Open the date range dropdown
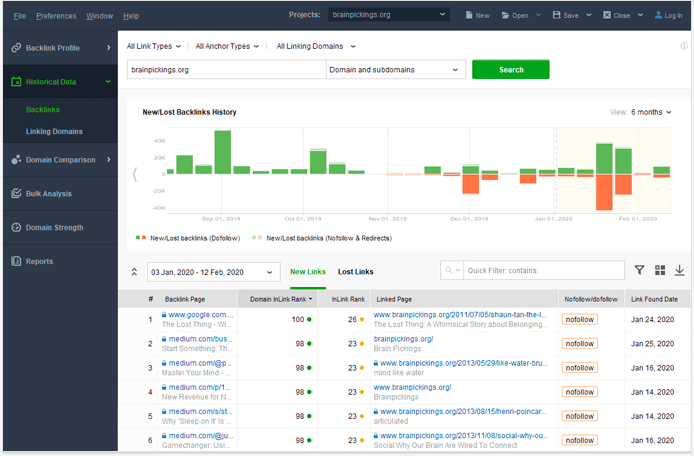 point(214,272)
